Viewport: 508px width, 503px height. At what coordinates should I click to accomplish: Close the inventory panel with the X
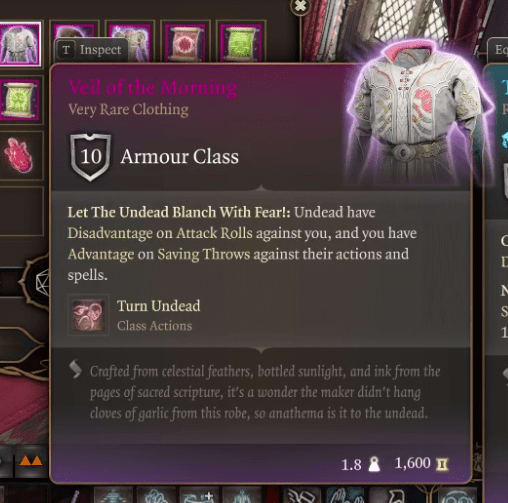[300, 6]
